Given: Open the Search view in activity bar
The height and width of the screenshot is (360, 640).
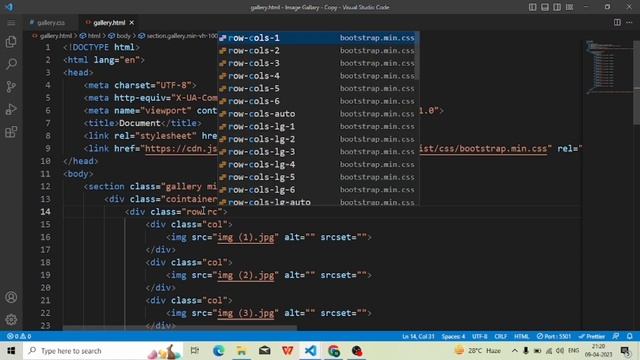Looking at the screenshot, I should click(x=11, y=64).
